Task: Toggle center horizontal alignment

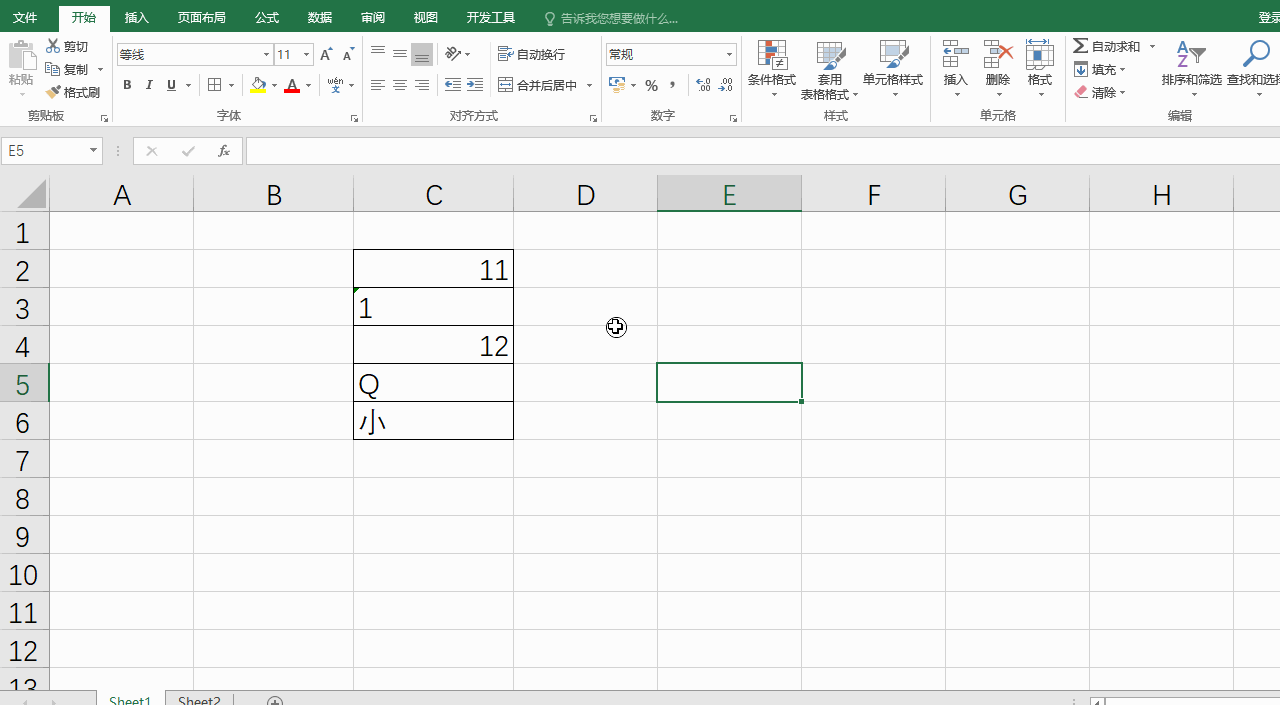Action: tap(399, 86)
